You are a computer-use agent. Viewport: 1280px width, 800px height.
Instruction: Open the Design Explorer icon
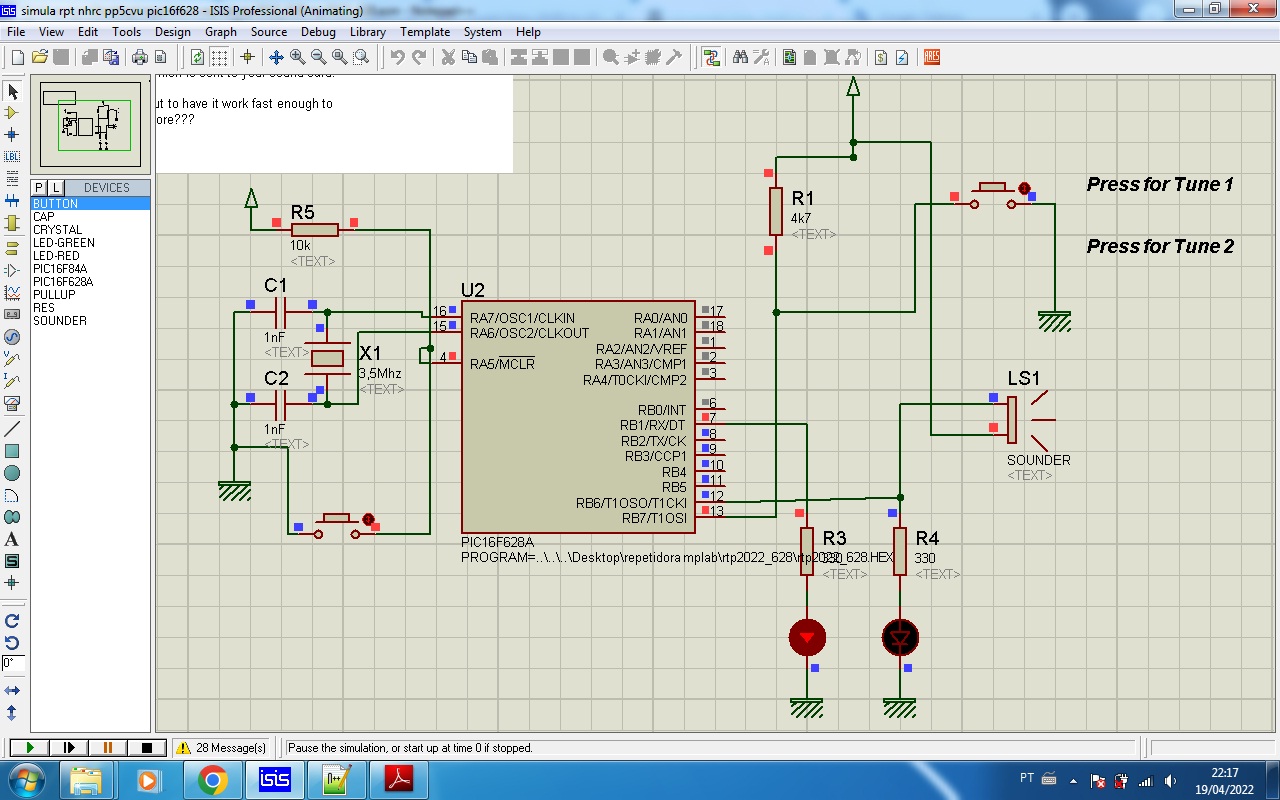tap(790, 57)
